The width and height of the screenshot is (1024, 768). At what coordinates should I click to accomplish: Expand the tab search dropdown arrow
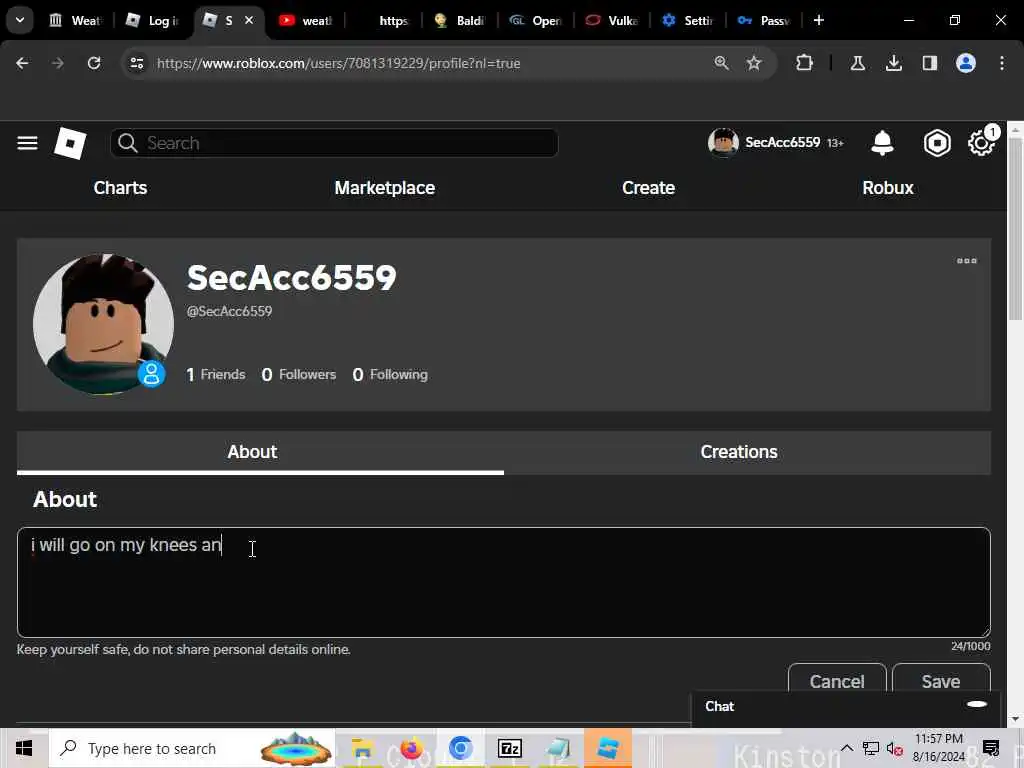tap(20, 20)
